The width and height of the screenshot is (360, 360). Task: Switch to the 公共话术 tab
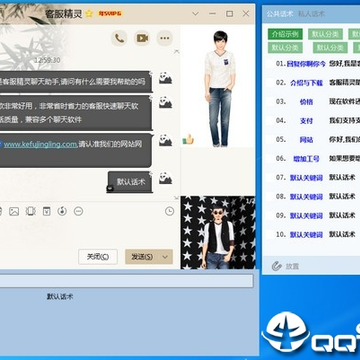(280, 14)
